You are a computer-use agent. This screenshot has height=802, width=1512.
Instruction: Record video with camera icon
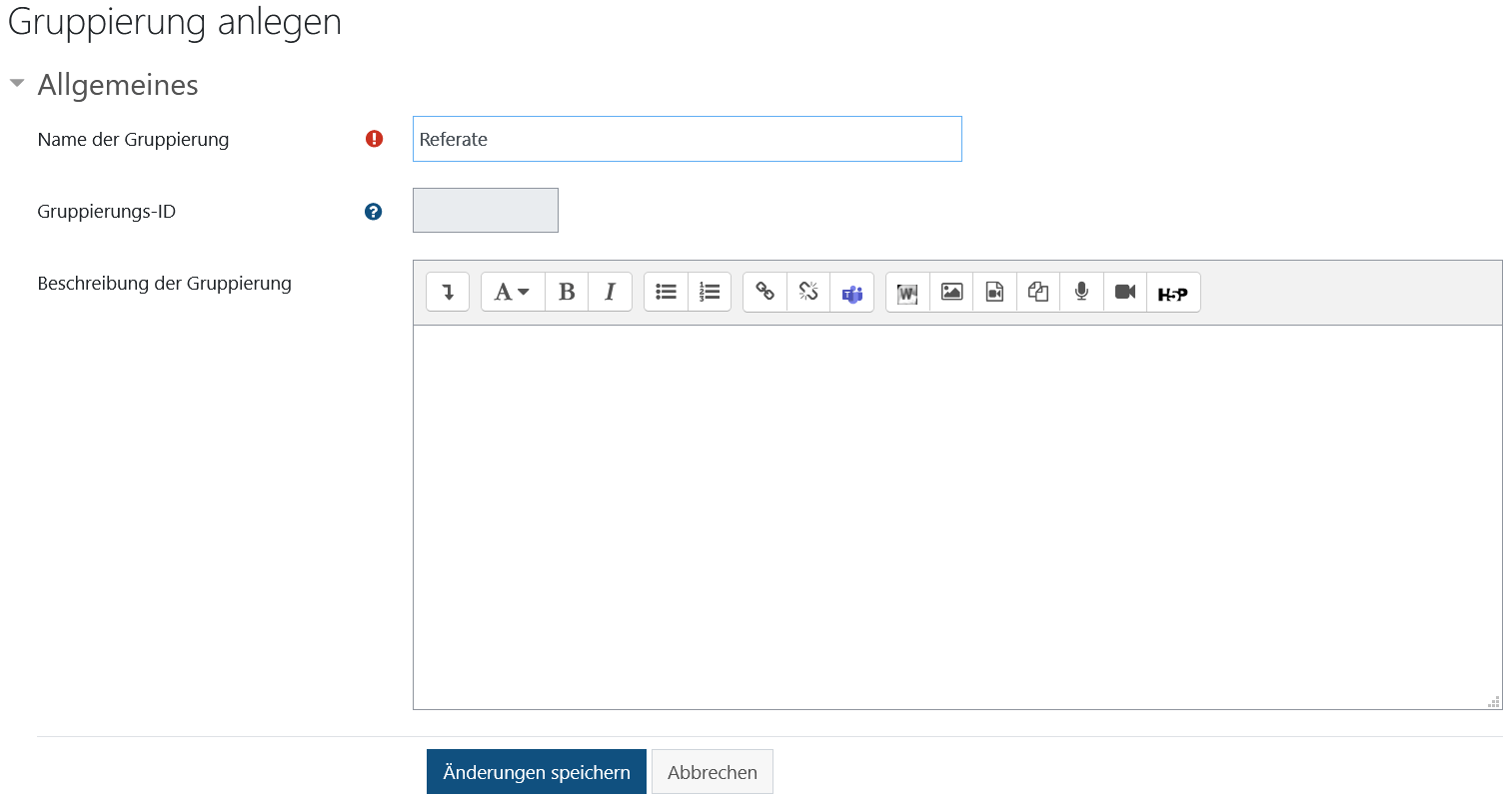pyautogui.click(x=1125, y=292)
